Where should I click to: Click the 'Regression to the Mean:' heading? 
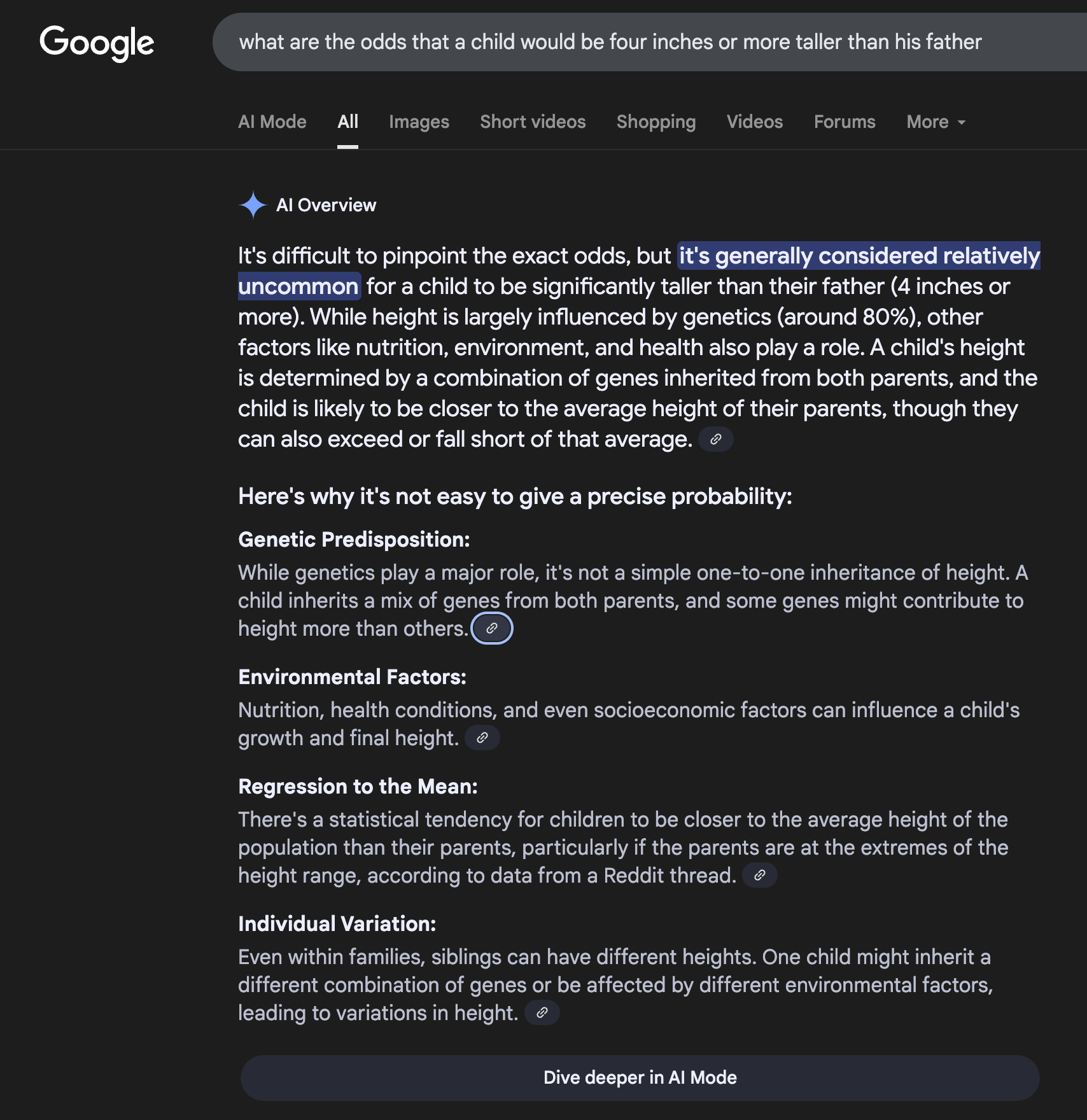358,787
